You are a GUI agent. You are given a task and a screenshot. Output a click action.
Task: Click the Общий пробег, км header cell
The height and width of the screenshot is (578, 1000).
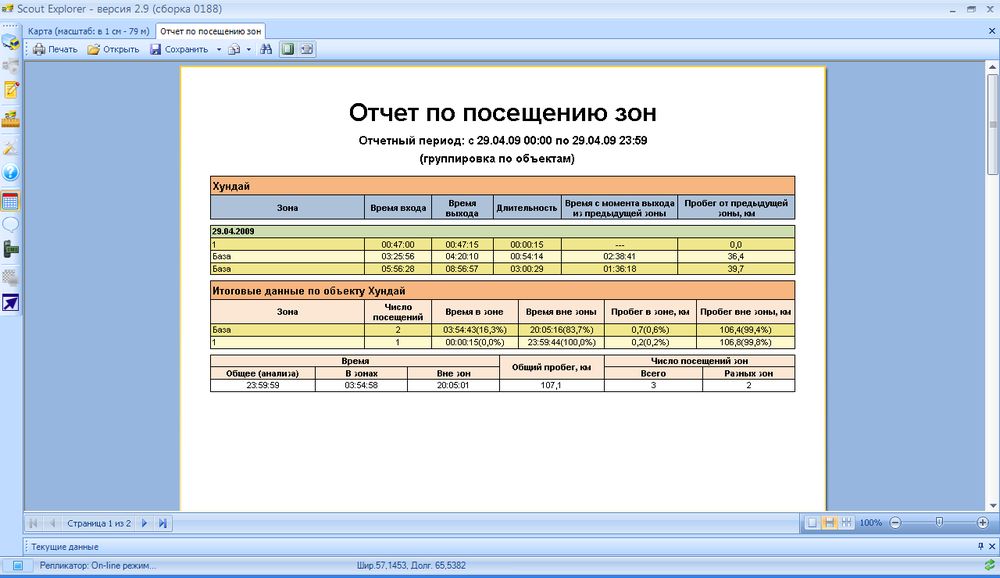[x=552, y=367]
